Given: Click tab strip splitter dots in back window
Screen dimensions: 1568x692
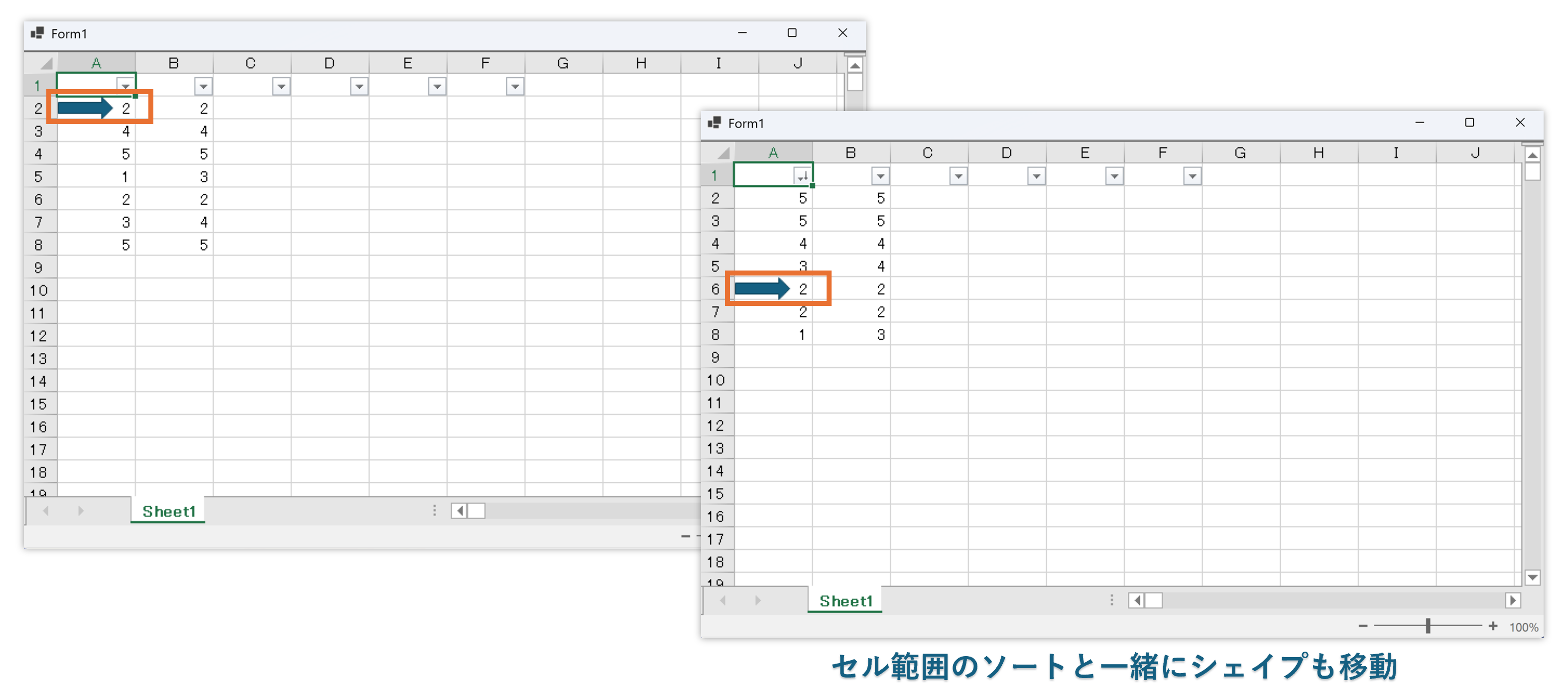Looking at the screenshot, I should pyautogui.click(x=435, y=511).
